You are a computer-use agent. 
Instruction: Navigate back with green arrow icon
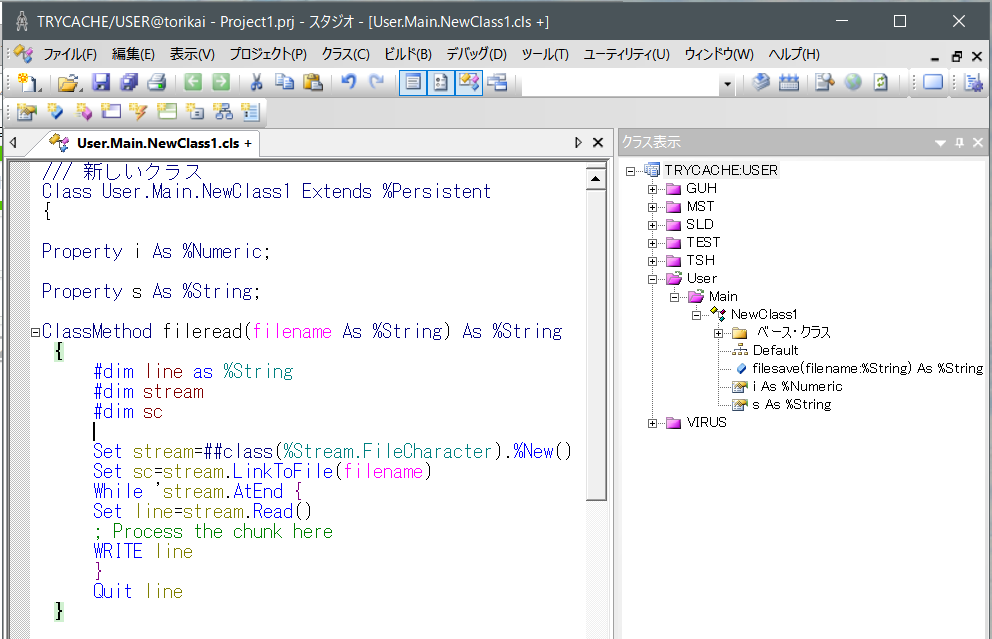click(x=191, y=83)
